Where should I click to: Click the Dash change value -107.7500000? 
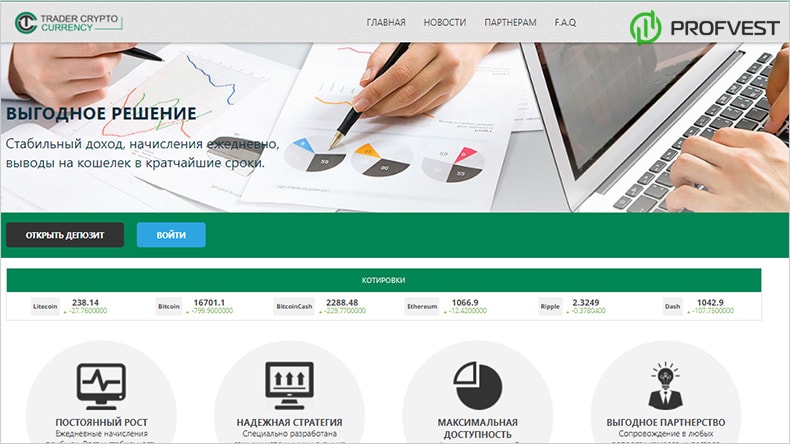(x=713, y=311)
